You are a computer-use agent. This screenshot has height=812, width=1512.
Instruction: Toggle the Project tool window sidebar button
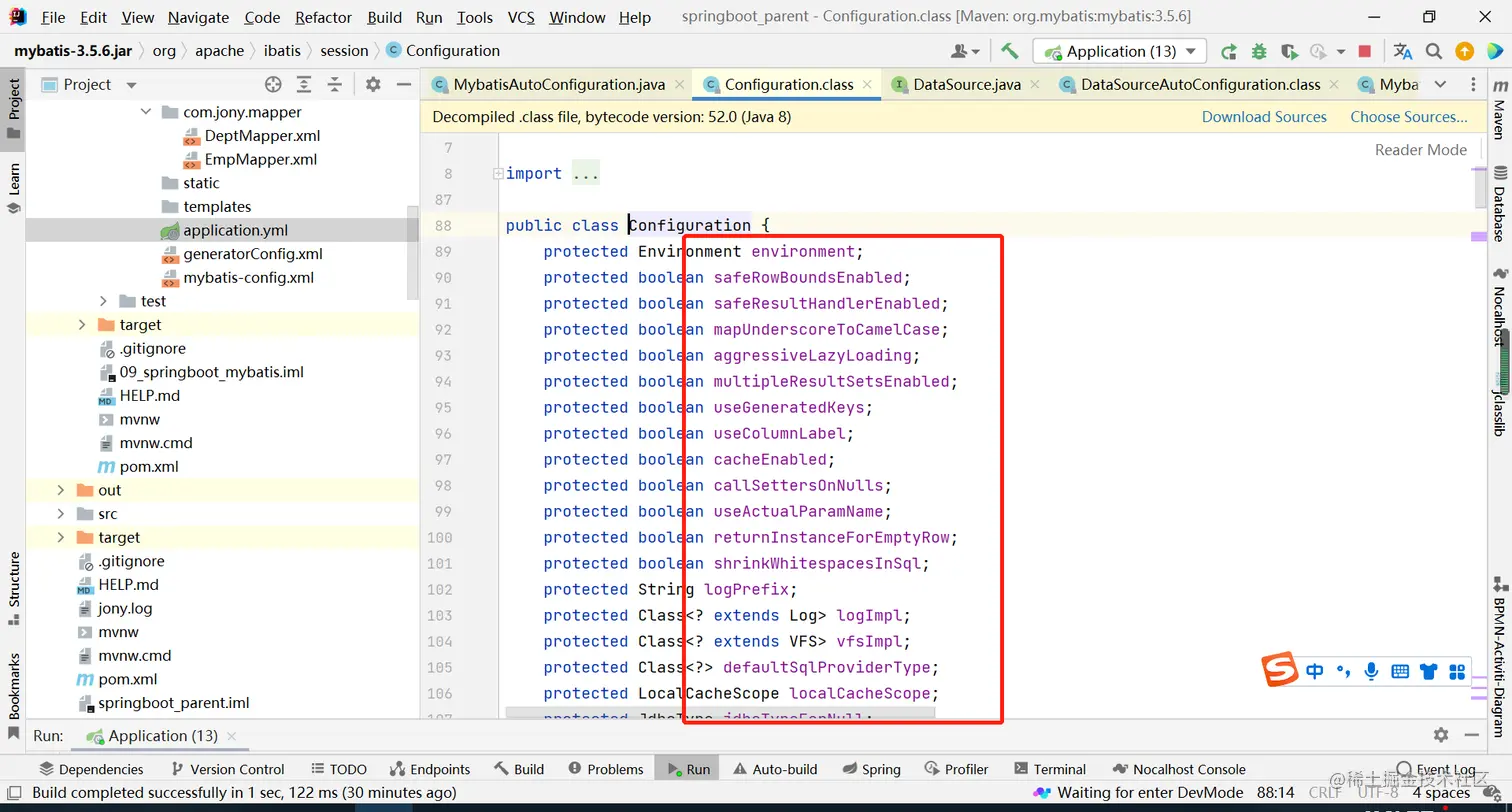click(x=14, y=108)
